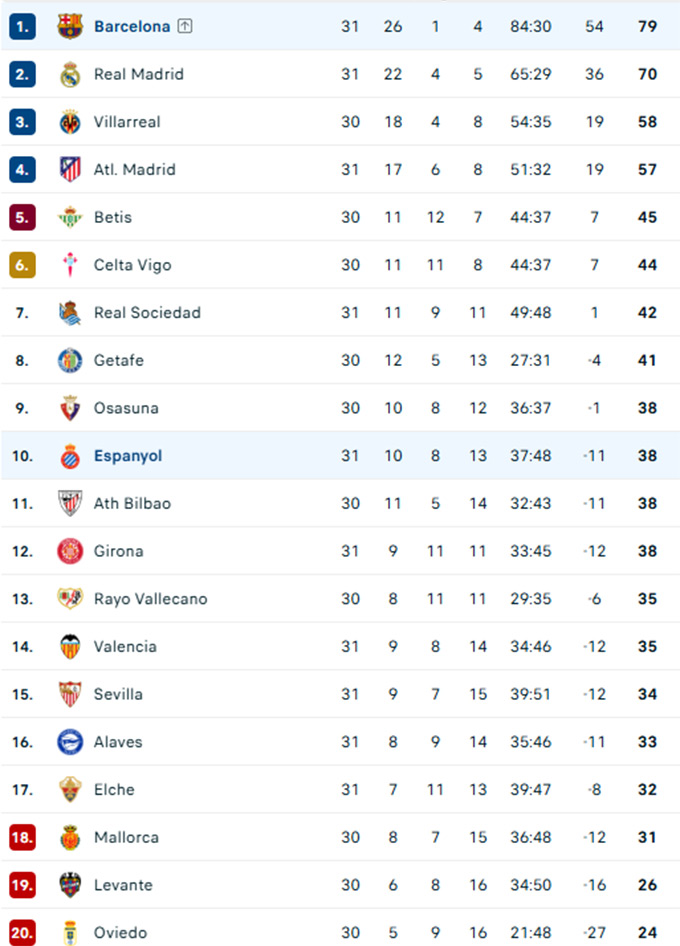Image resolution: width=680 pixels, height=946 pixels.
Task: Click the Getafe club crest icon
Action: 70,360
